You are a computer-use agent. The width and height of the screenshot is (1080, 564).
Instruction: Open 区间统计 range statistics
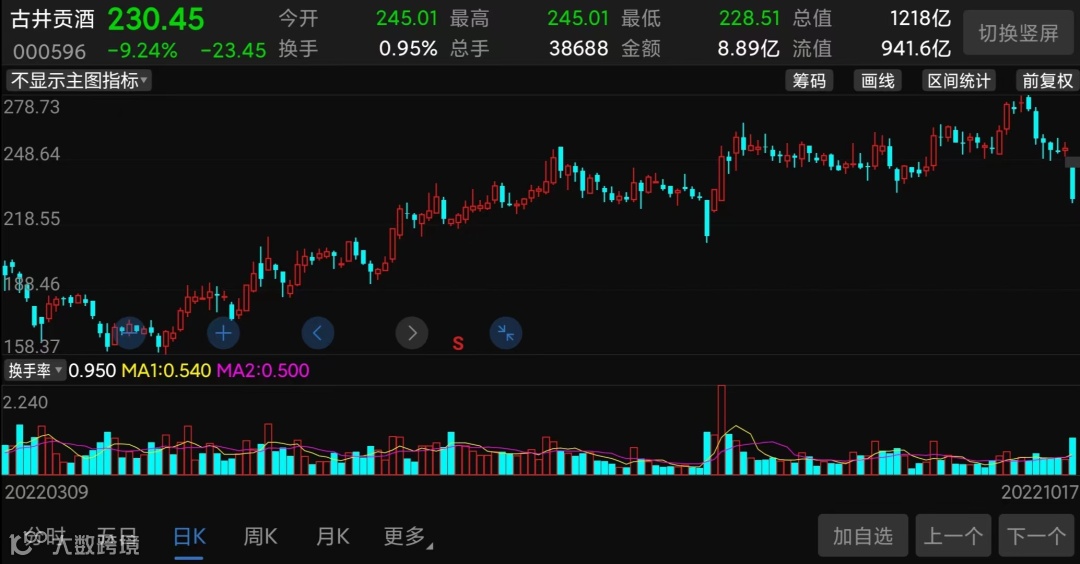pyautogui.click(x=959, y=81)
